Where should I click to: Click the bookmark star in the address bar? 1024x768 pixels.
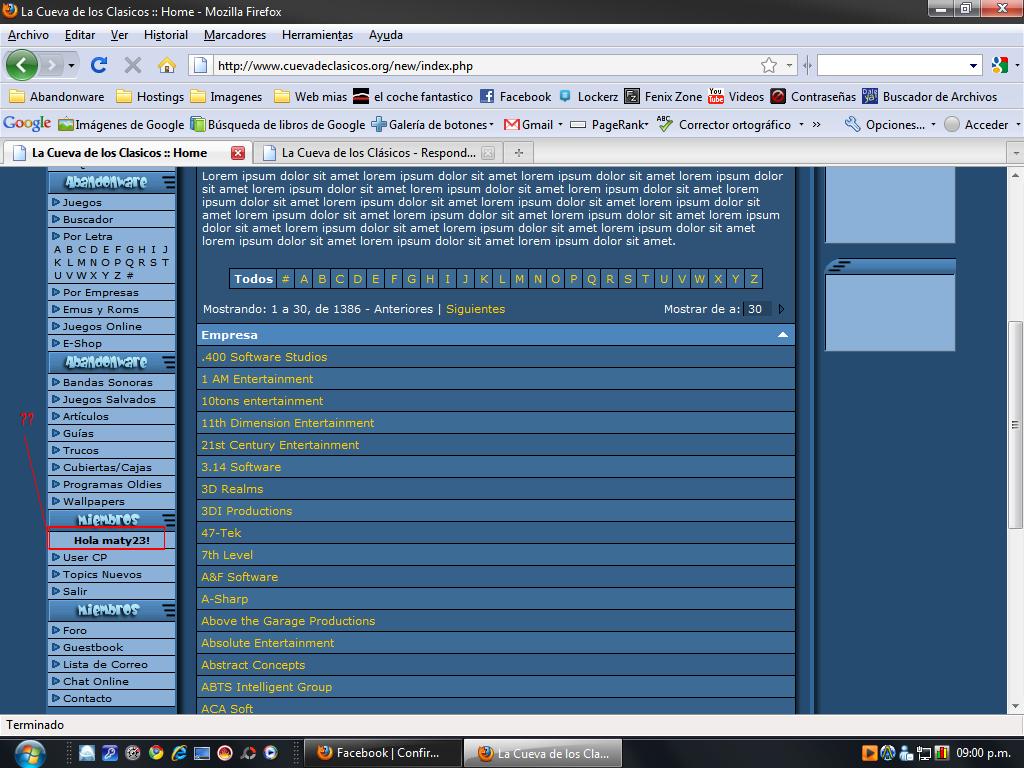(769, 65)
